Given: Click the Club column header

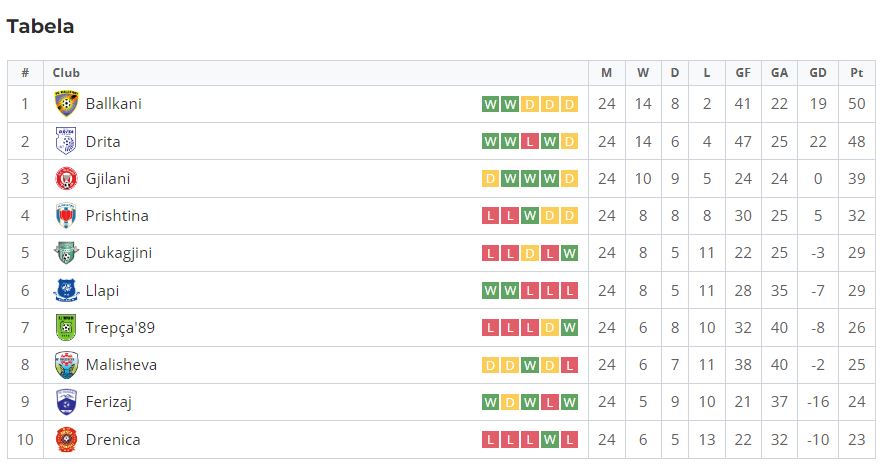Looking at the screenshot, I should coord(66,73).
